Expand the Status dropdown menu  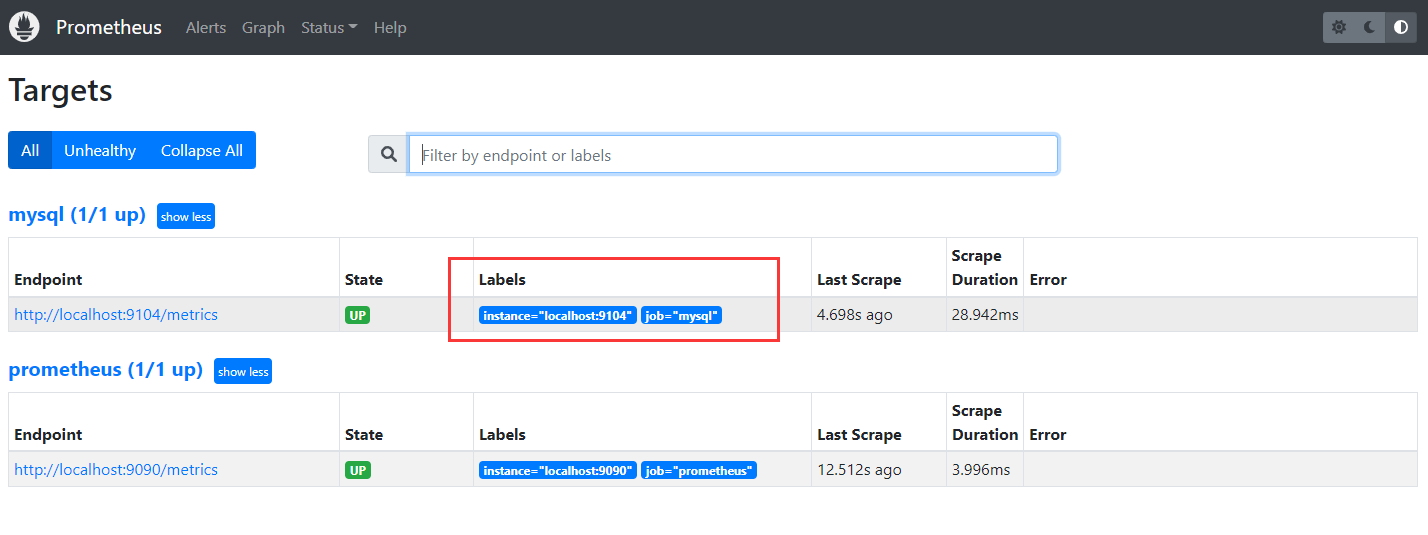(x=329, y=28)
